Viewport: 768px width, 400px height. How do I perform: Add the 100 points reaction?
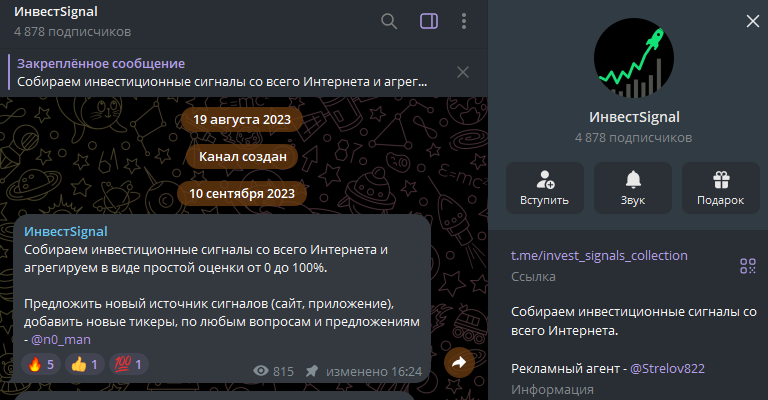[129, 364]
